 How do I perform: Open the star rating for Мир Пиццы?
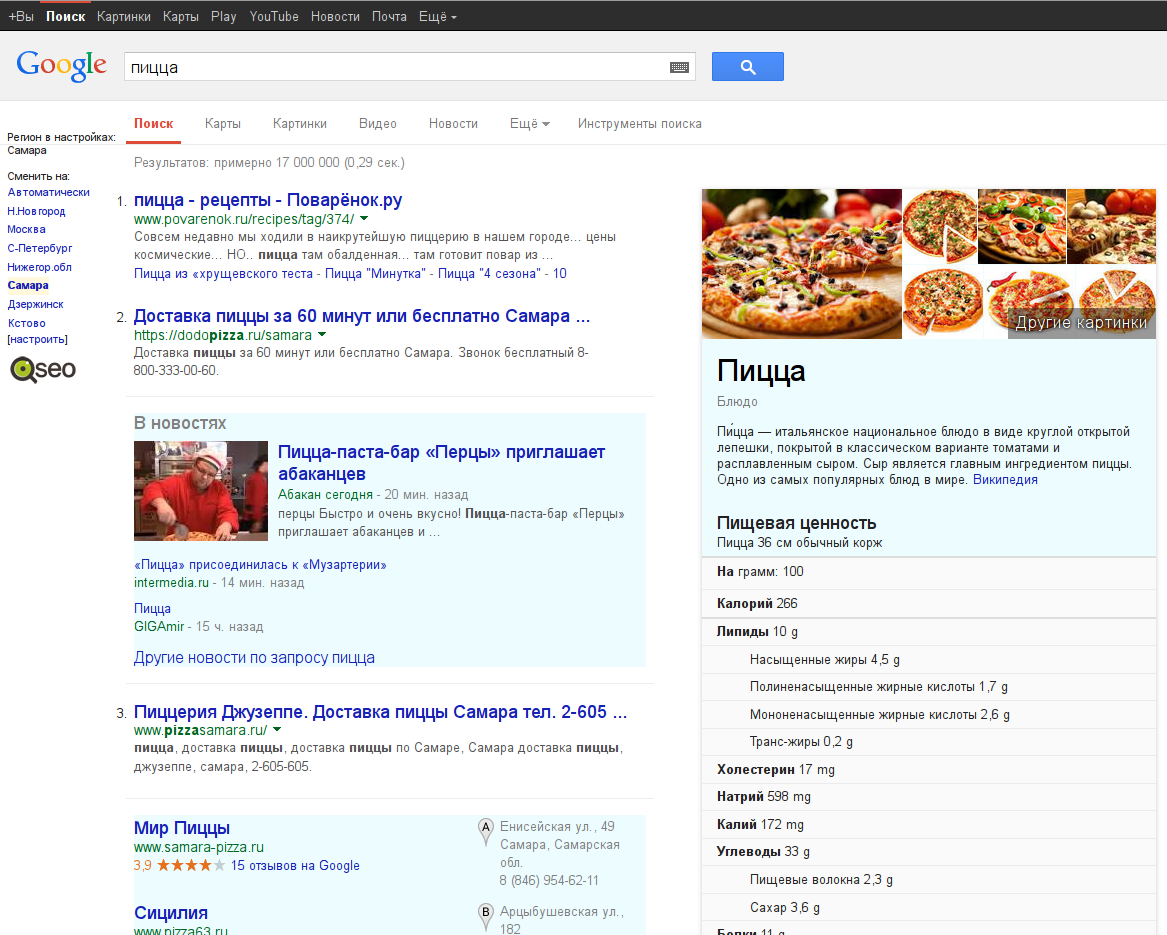click(x=191, y=865)
